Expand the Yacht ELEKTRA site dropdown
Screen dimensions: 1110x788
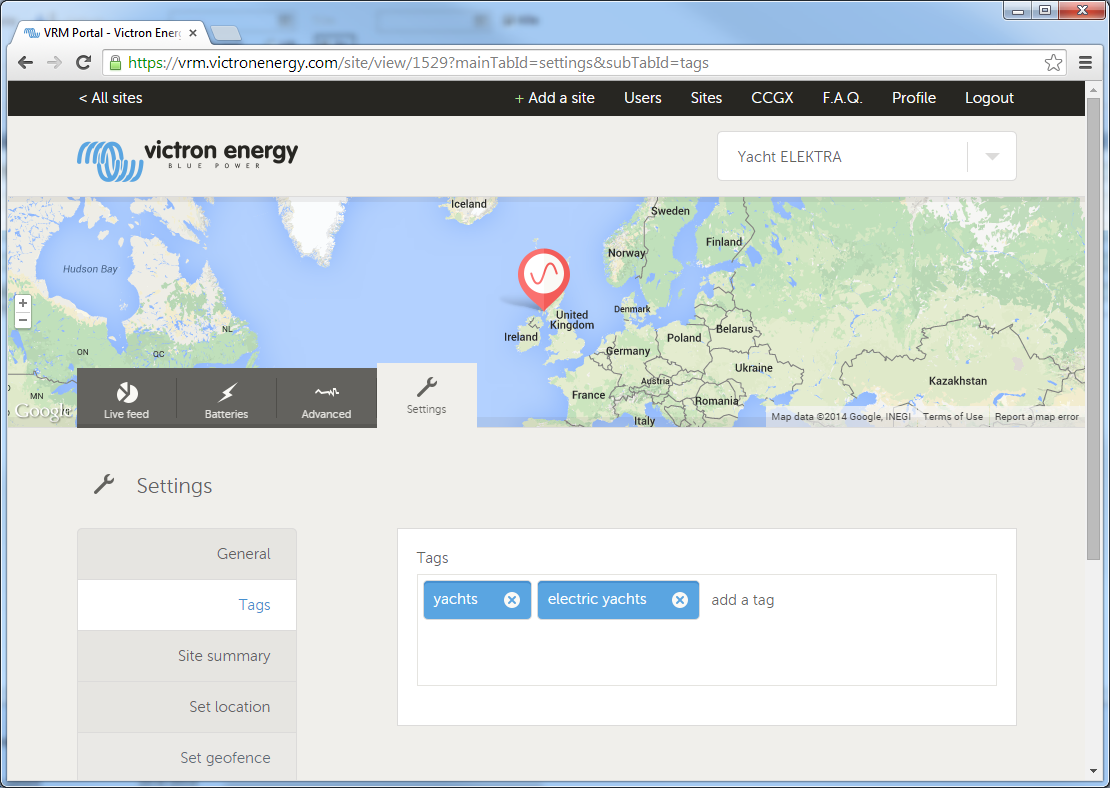991,157
